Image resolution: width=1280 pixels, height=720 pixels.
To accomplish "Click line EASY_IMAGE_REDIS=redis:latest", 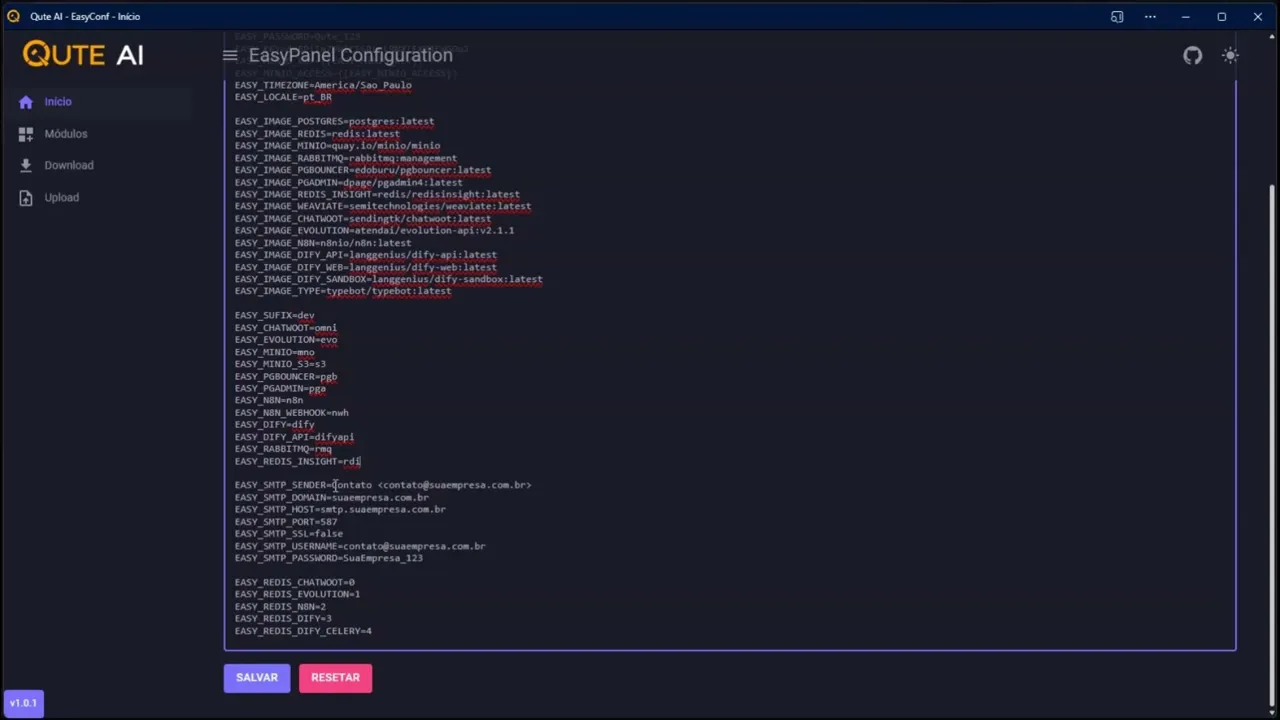I will point(317,133).
